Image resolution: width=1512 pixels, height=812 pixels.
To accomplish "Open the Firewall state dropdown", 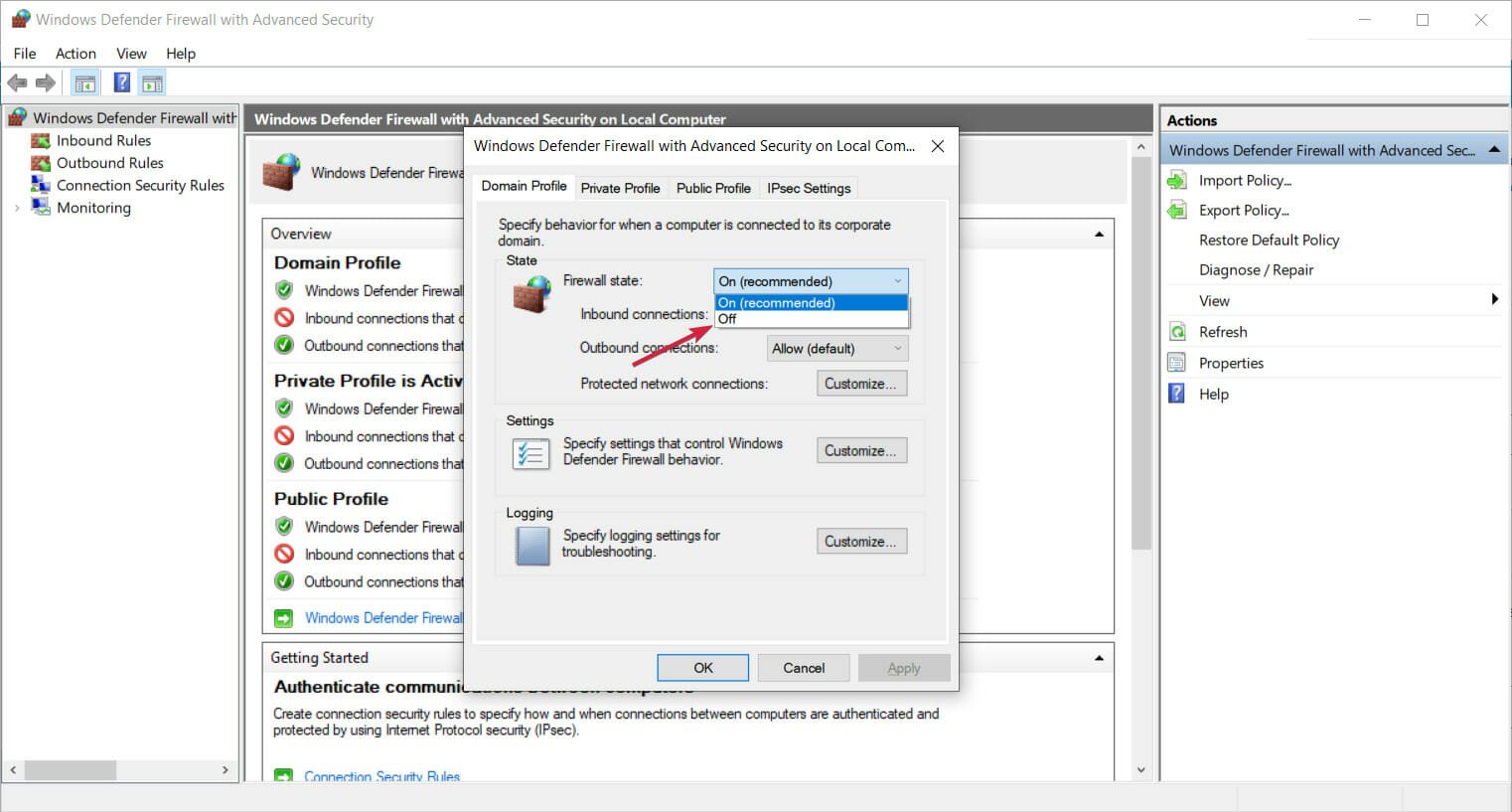I will 811,281.
